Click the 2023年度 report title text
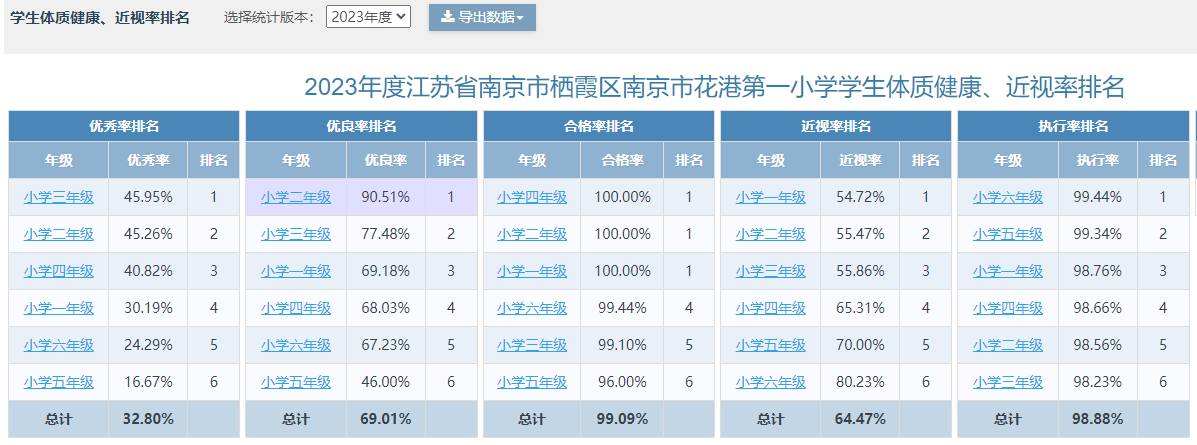1197x445 pixels. (715, 87)
